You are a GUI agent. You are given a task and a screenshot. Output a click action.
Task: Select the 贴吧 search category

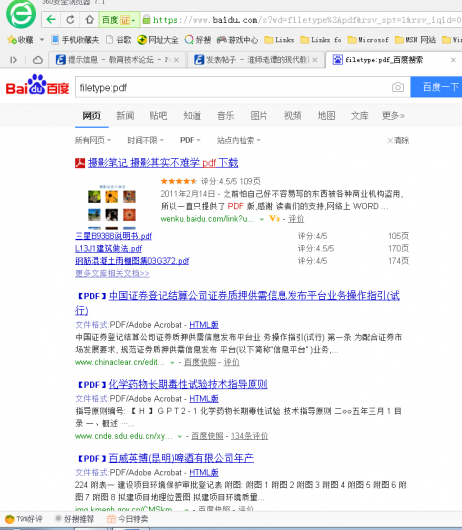click(158, 116)
